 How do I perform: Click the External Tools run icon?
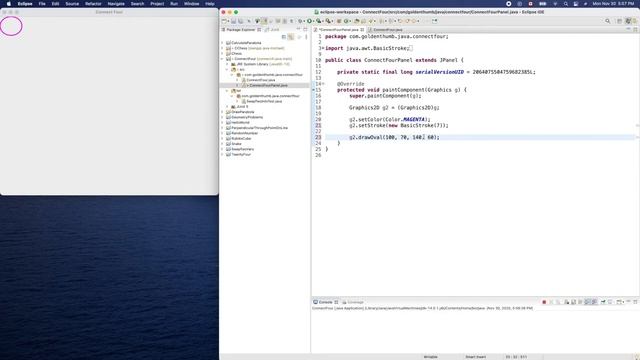tap(328, 21)
